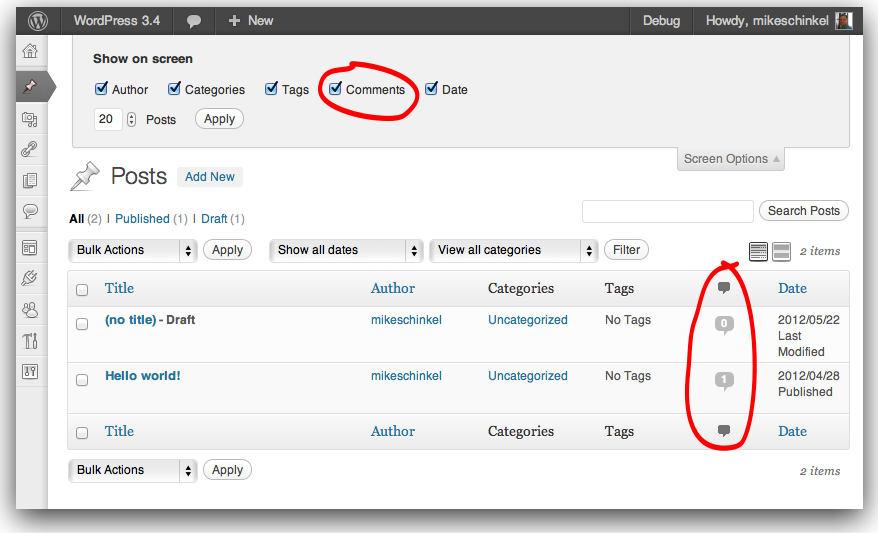Open the View all categories dropdown
878x533 pixels.
[x=513, y=250]
